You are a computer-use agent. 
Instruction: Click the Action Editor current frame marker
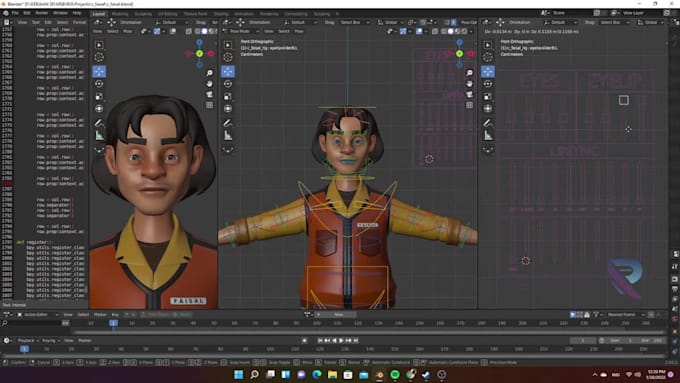(113, 323)
